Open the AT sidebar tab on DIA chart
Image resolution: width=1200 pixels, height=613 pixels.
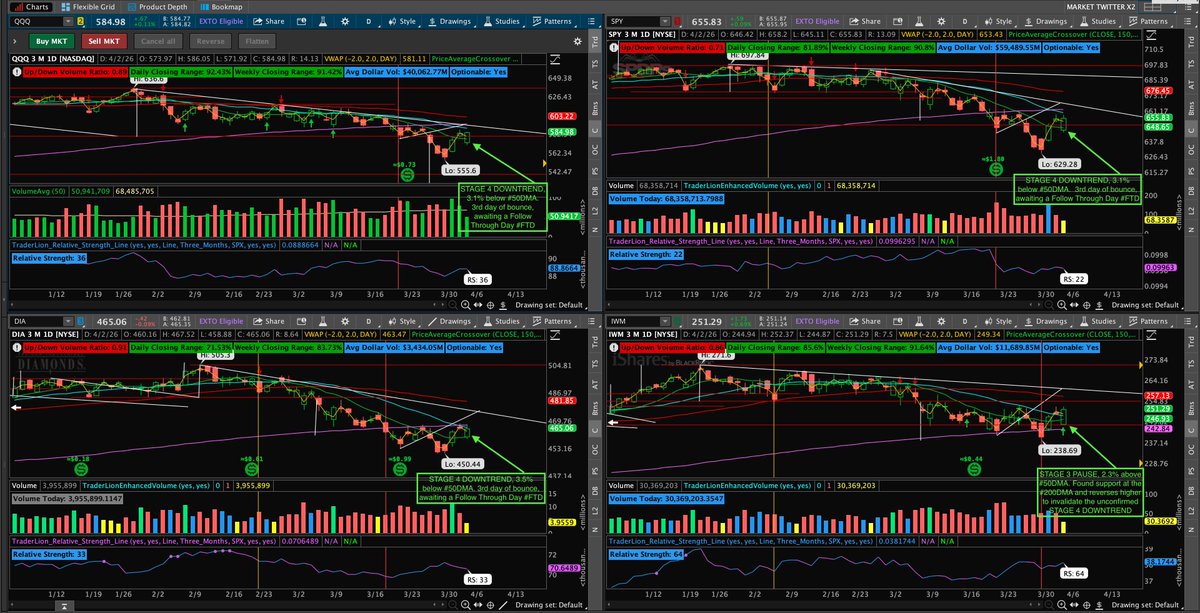pos(595,384)
